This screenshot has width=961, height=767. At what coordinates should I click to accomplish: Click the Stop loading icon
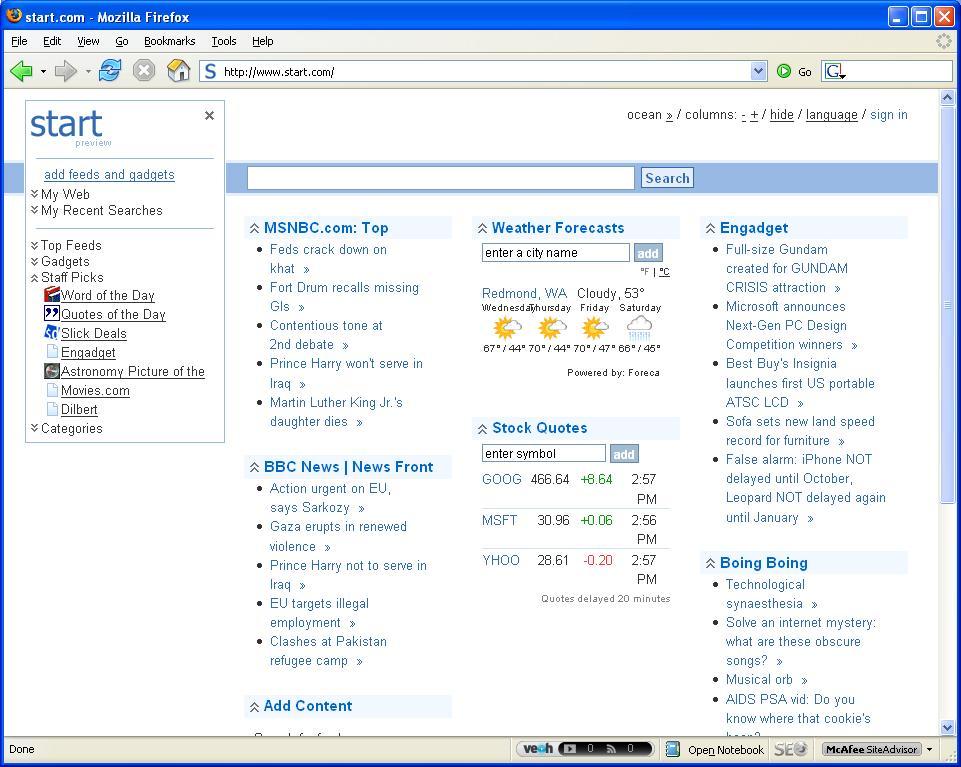click(x=144, y=71)
